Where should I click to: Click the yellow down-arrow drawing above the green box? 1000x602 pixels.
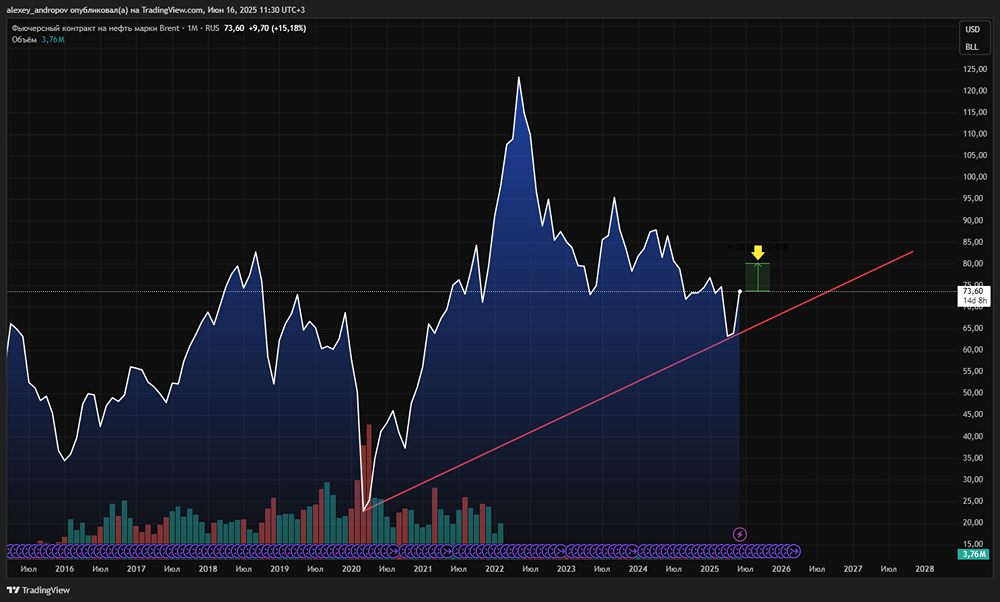click(x=758, y=253)
